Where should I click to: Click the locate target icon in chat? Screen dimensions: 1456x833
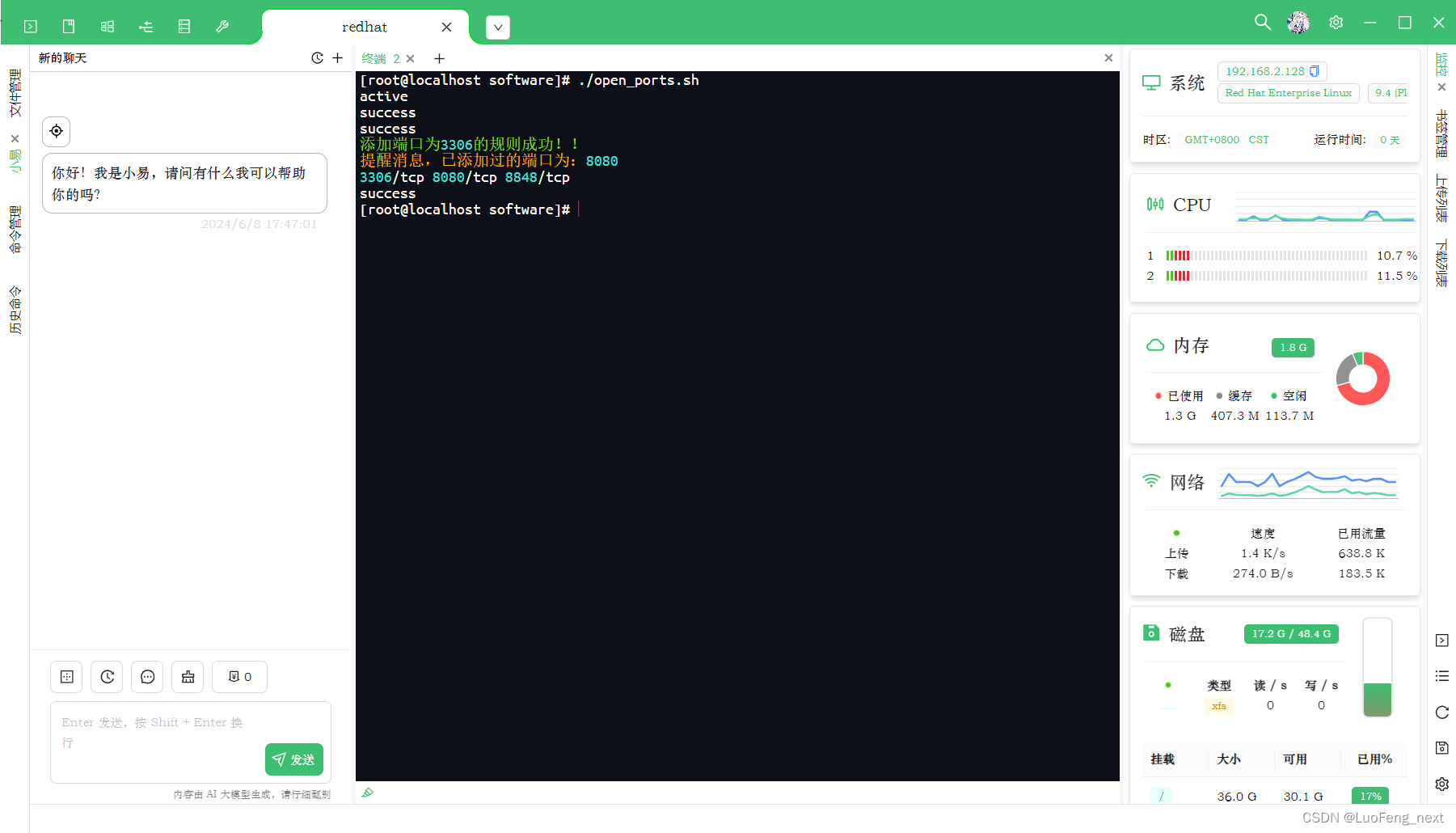57,131
